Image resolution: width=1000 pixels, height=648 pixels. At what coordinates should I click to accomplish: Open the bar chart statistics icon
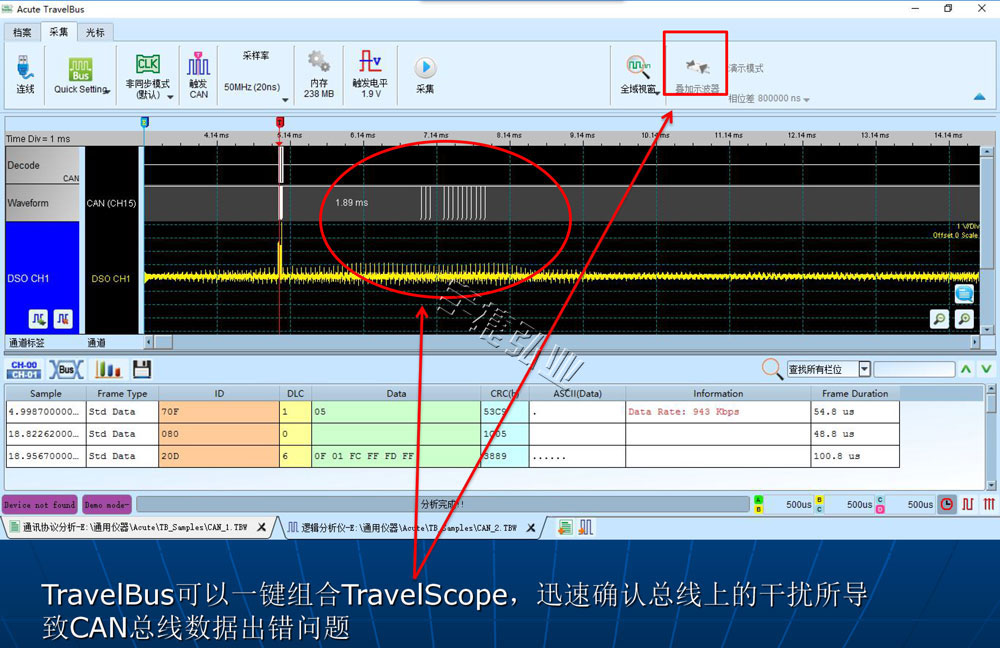[x=108, y=369]
